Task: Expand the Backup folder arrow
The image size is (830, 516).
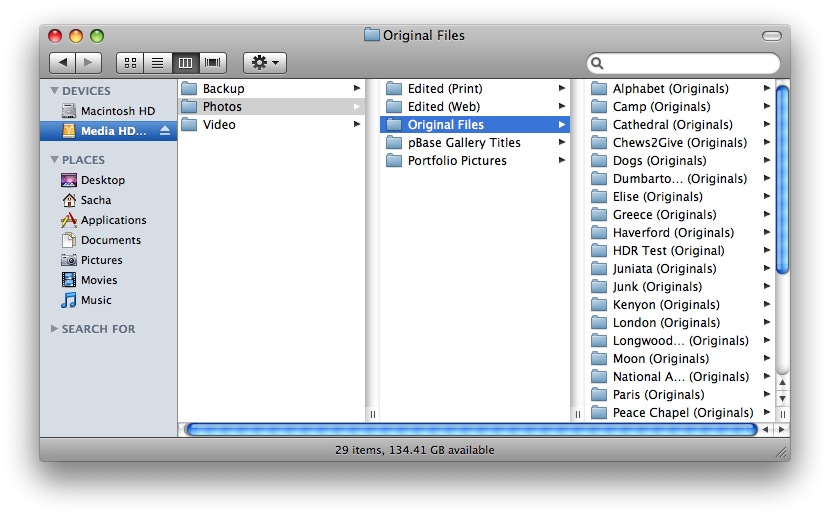Action: [x=357, y=88]
